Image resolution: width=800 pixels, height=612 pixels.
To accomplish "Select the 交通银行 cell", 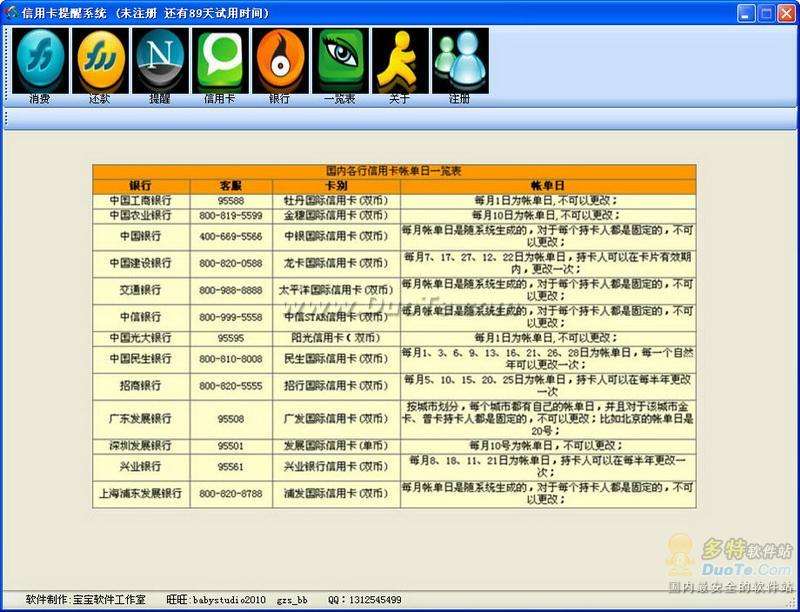I will (141, 291).
